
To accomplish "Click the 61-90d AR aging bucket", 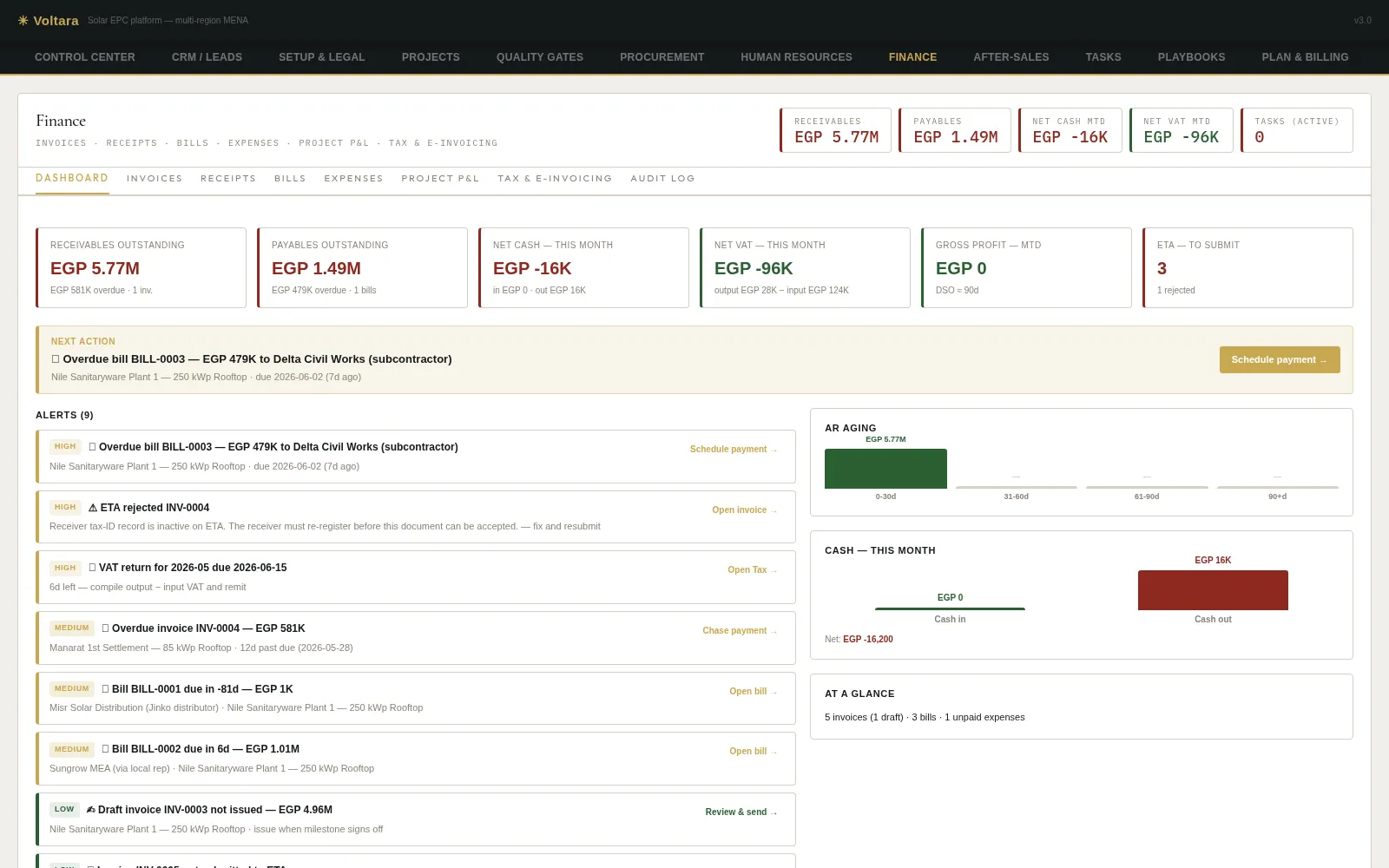I will 1147,487.
